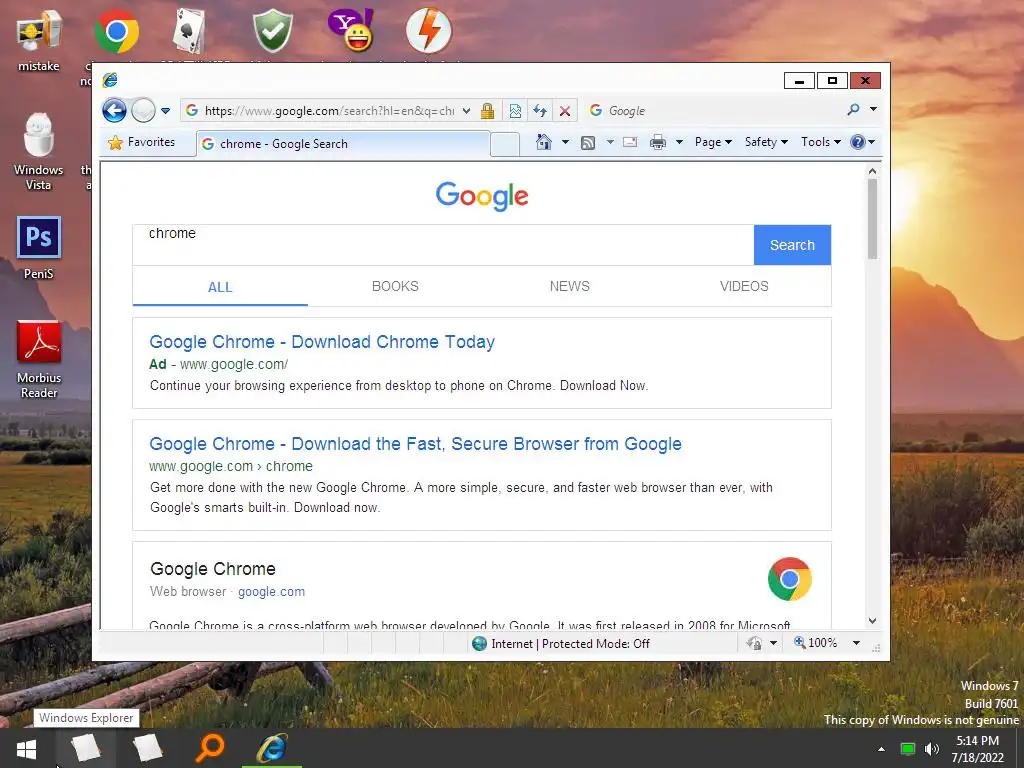Click the scrollbar down arrow
The height and width of the screenshot is (768, 1024).
[872, 621]
